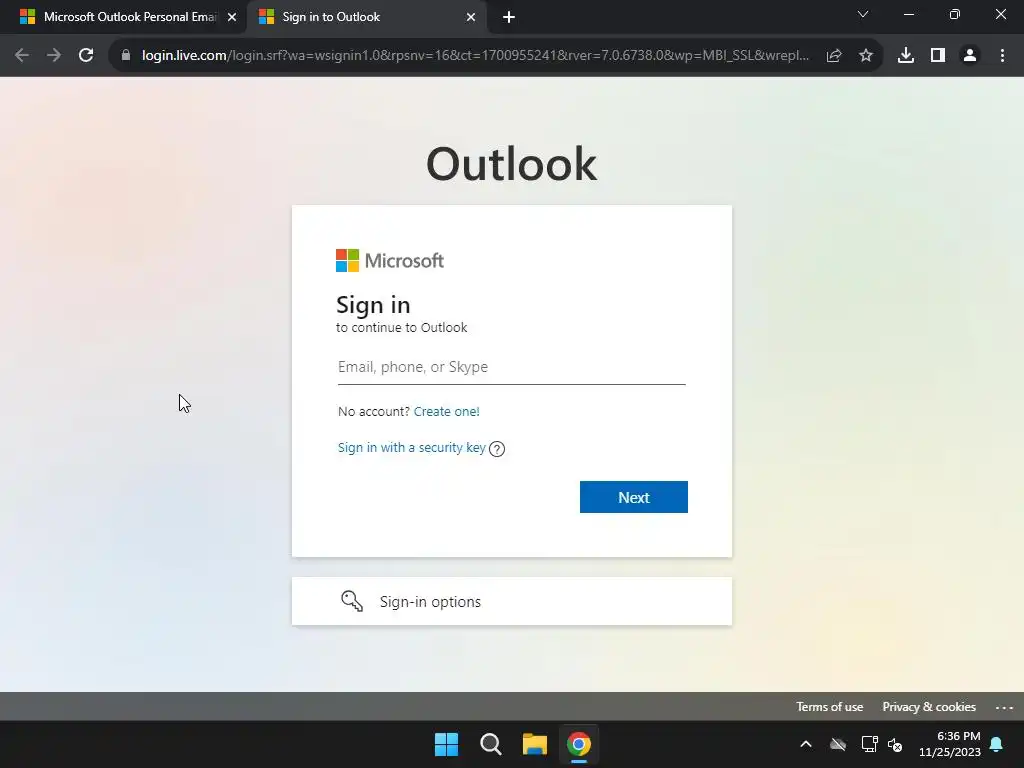
Task: Click the network status tray icon
Action: [869, 744]
